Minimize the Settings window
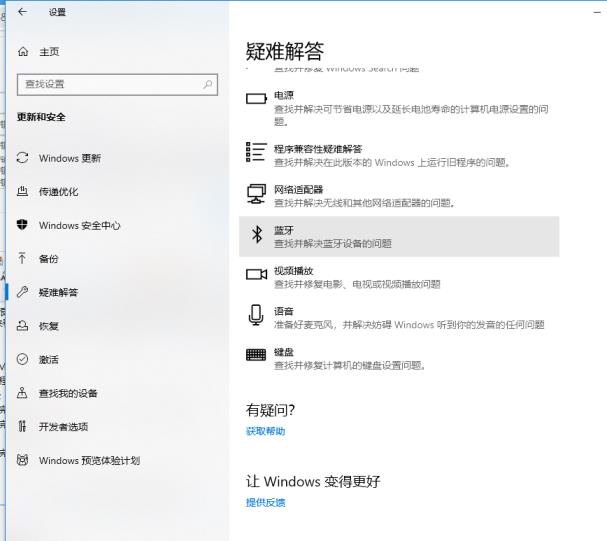Image resolution: width=607 pixels, height=541 pixels. coord(597,13)
